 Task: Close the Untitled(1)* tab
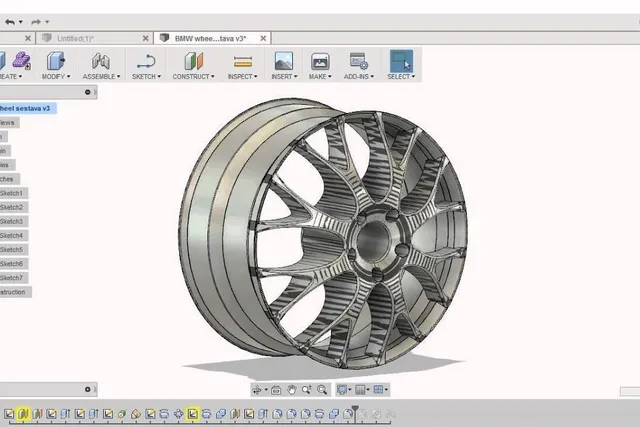point(145,38)
